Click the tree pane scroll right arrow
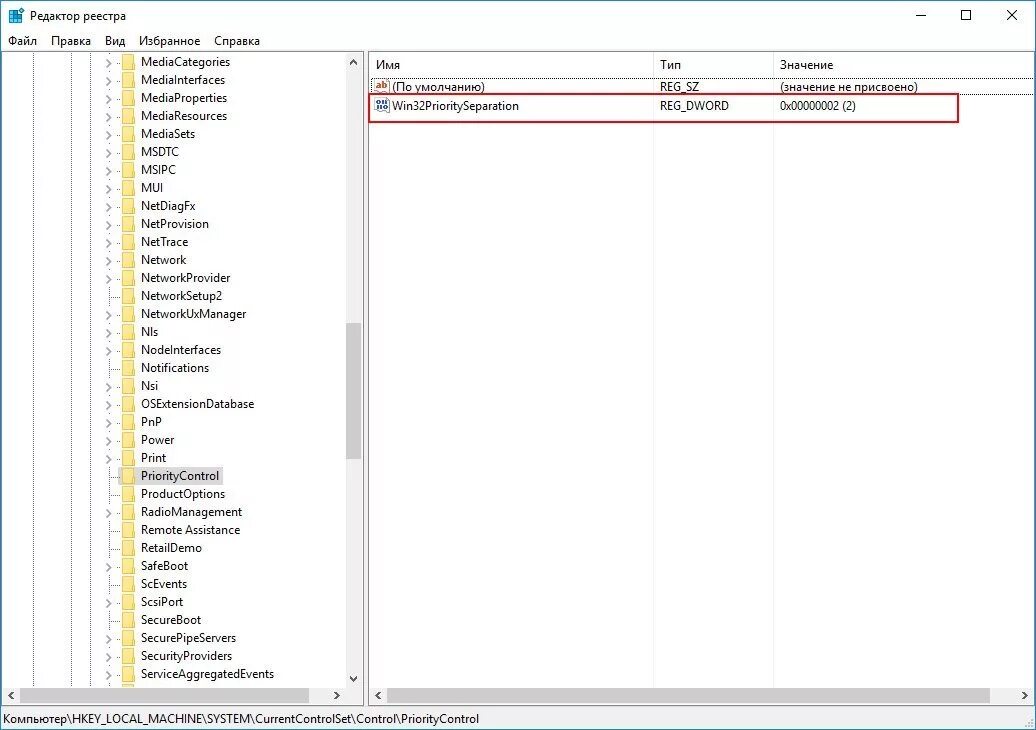Image resolution: width=1036 pixels, height=730 pixels. pos(337,695)
